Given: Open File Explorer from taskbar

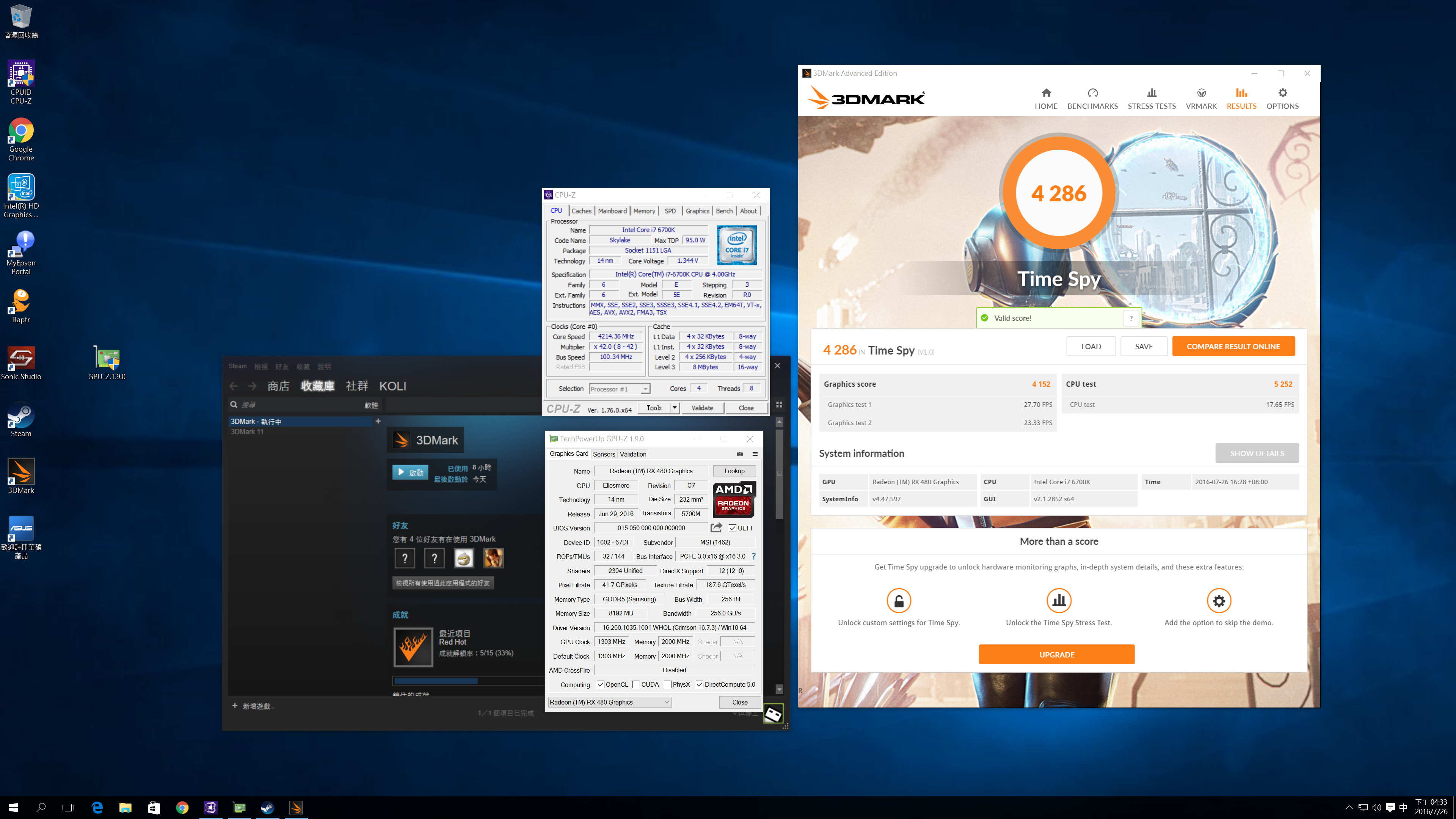Looking at the screenshot, I should pyautogui.click(x=126, y=808).
